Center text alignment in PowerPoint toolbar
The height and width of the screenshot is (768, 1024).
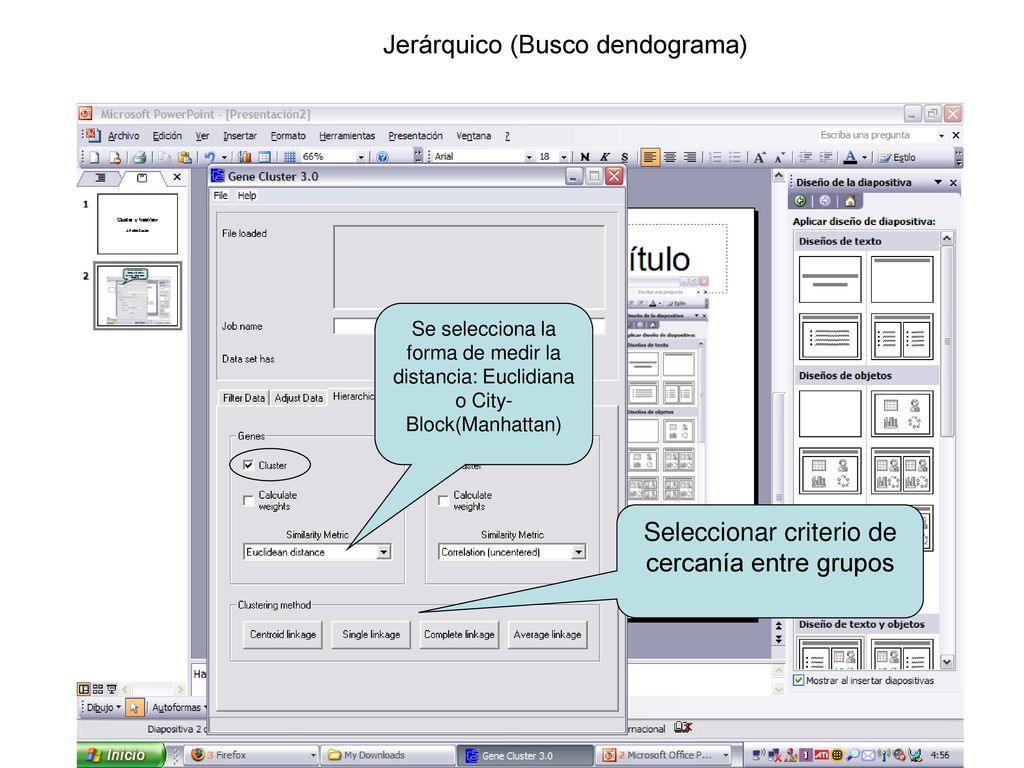coord(669,157)
